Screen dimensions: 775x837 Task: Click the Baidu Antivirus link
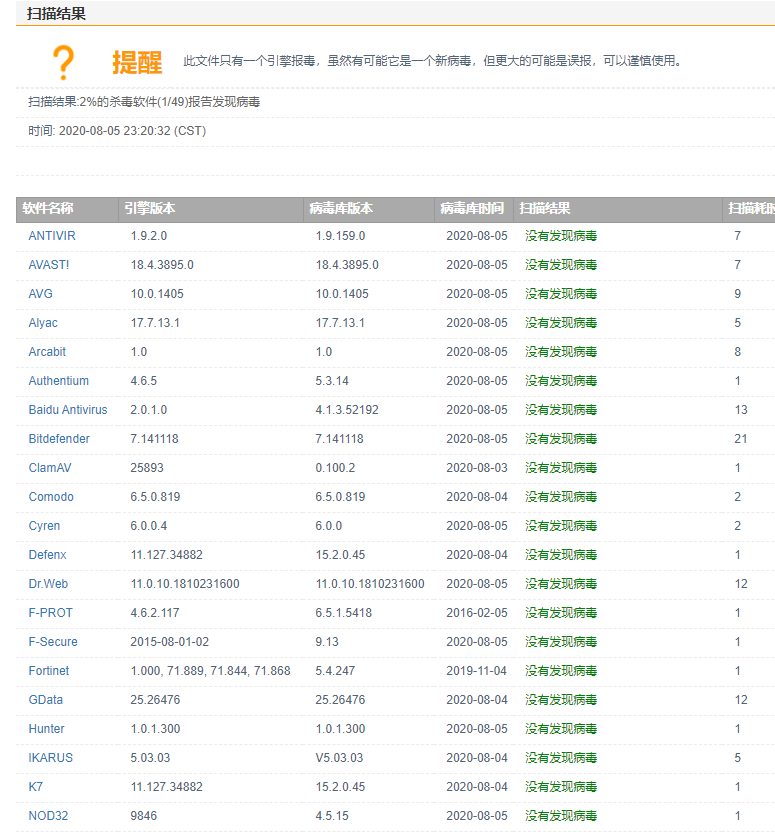click(x=68, y=410)
